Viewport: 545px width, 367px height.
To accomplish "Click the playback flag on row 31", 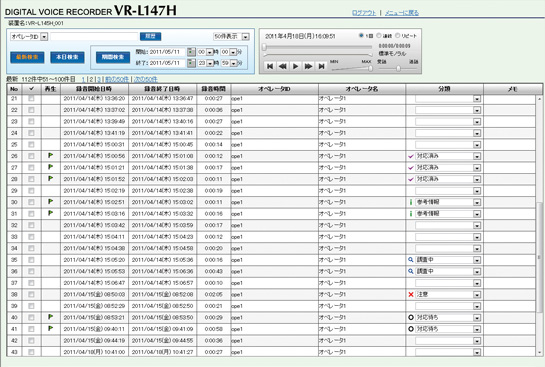I will point(51,213).
